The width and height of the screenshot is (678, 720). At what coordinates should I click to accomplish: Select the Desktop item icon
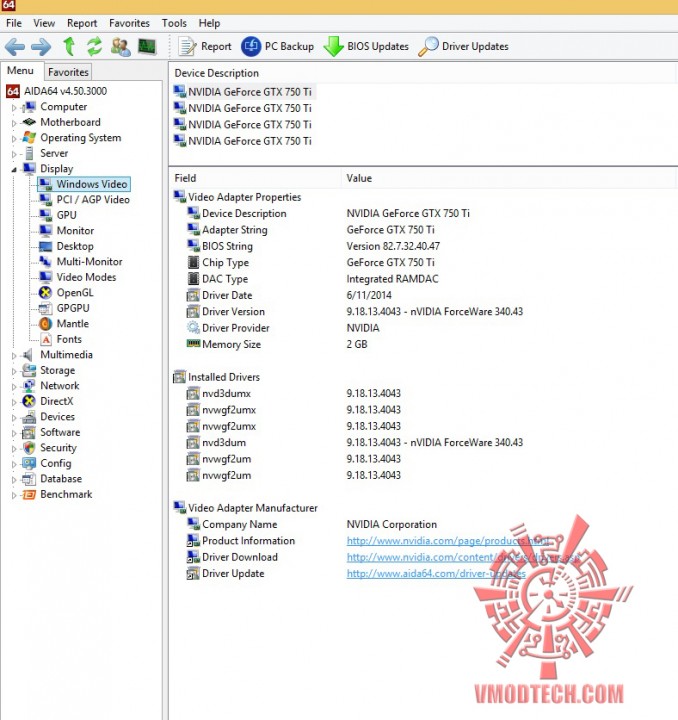[45, 246]
